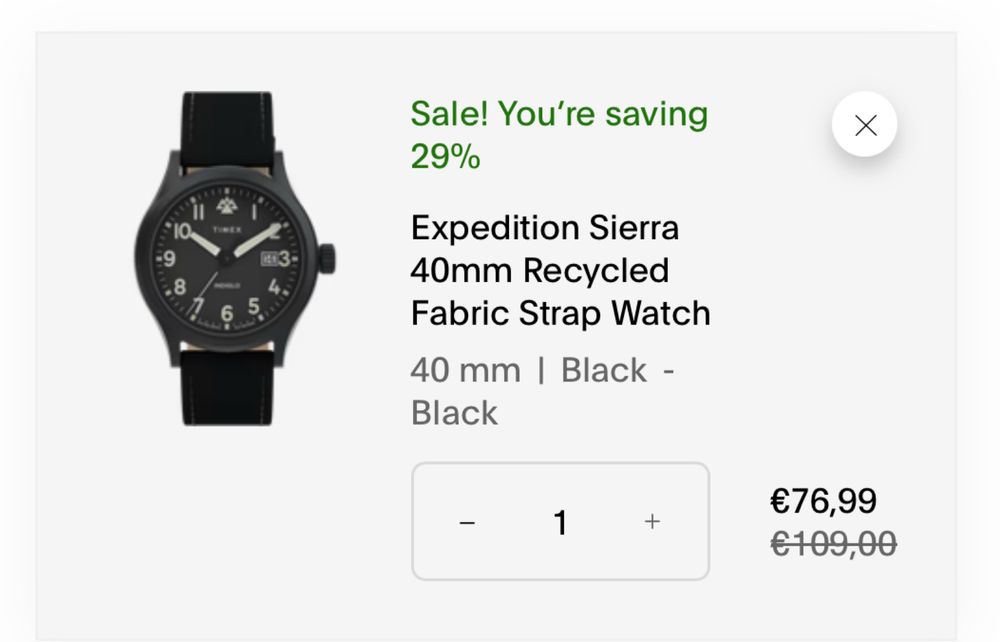Click the date window on the watch face

click(x=268, y=259)
